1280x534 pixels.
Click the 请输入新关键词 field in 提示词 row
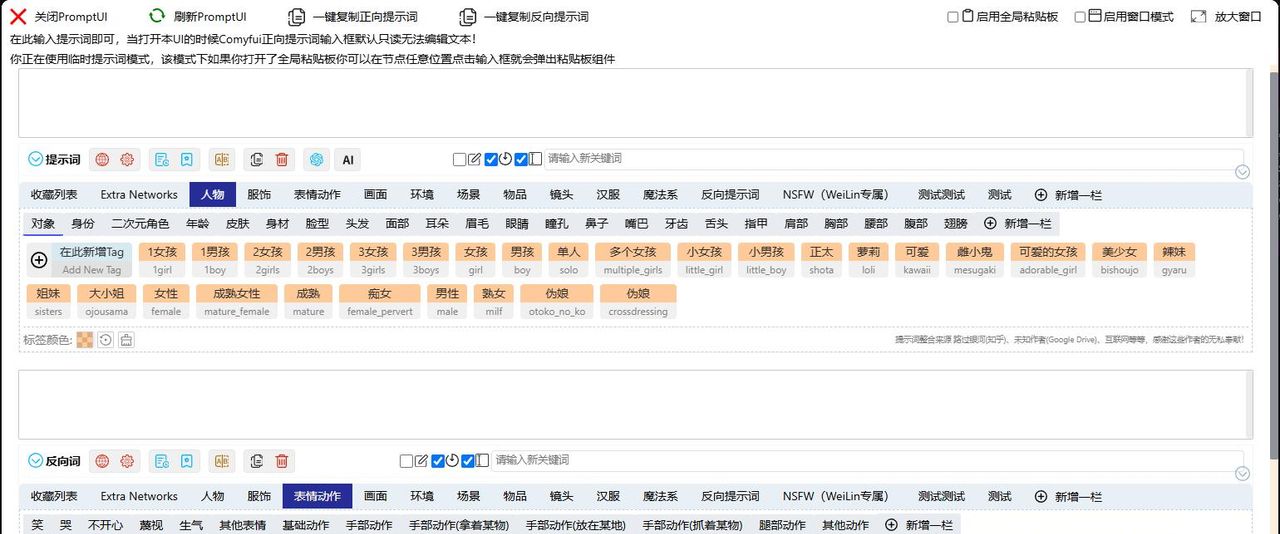tap(893, 159)
